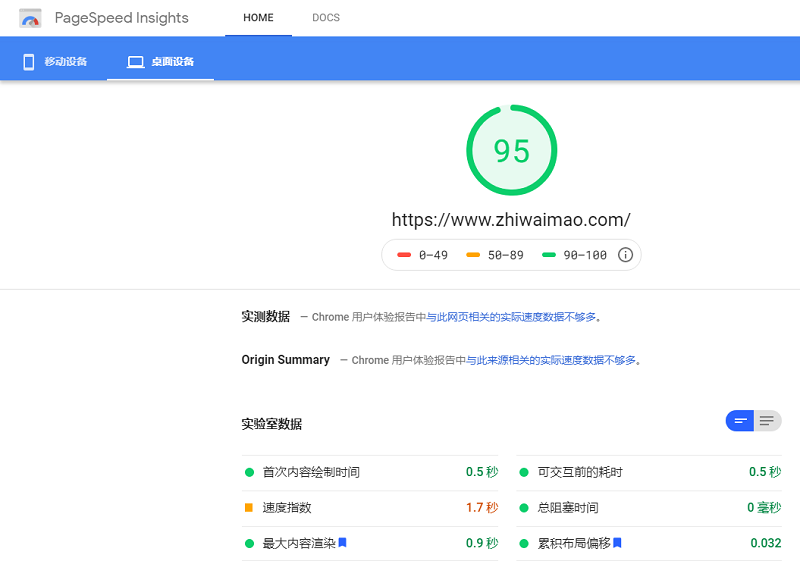Click the 0.9 秒 largest contentful paint value

pos(482,543)
